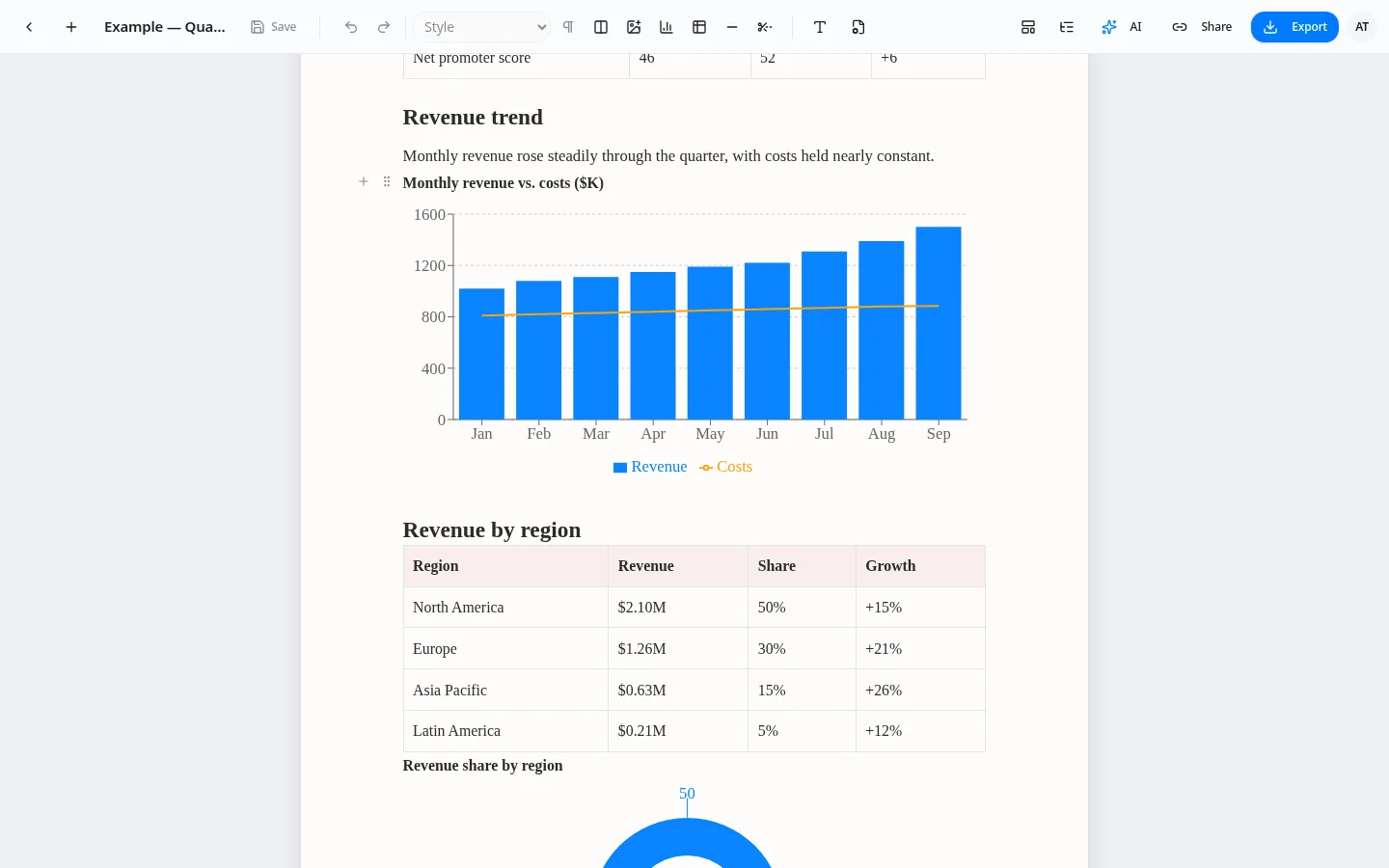Image resolution: width=1389 pixels, height=868 pixels.
Task: Add a block using the plus handle beside the chart title
Action: (364, 181)
